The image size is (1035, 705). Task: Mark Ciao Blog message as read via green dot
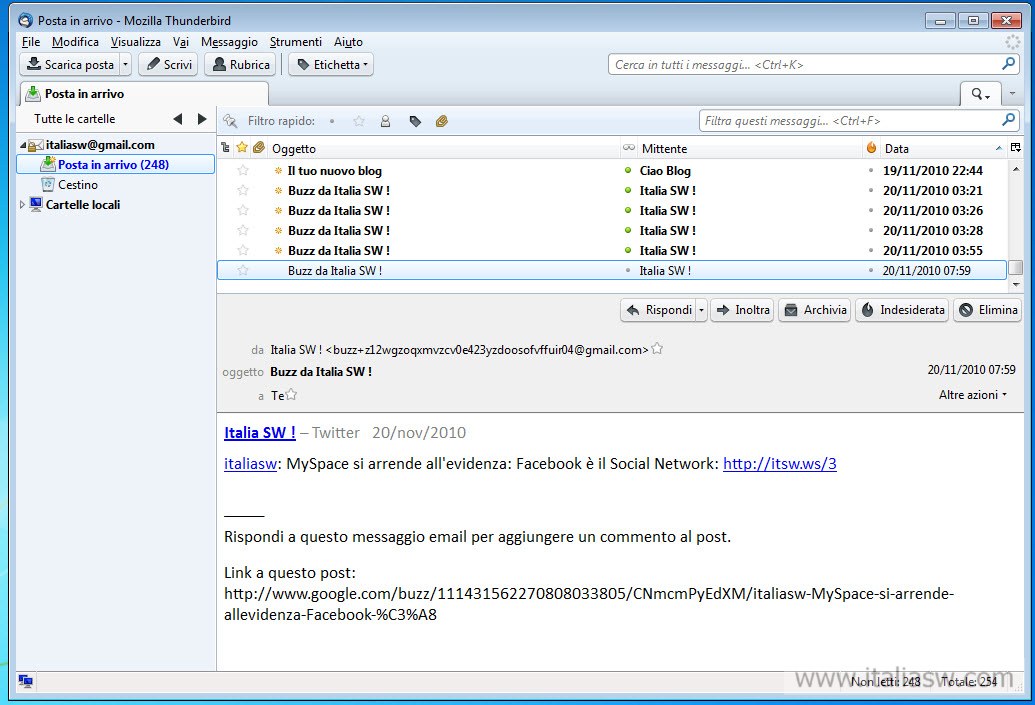pyautogui.click(x=628, y=170)
